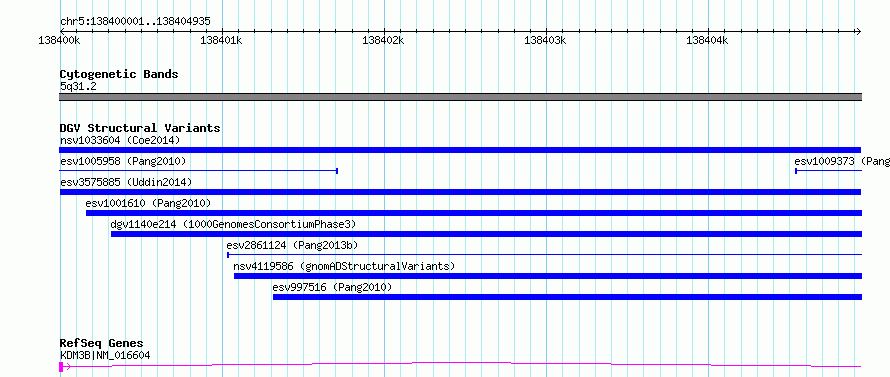890x377 pixels.
Task: Select the esv1005958 (Pang2010) variant line
Action: click(x=199, y=171)
